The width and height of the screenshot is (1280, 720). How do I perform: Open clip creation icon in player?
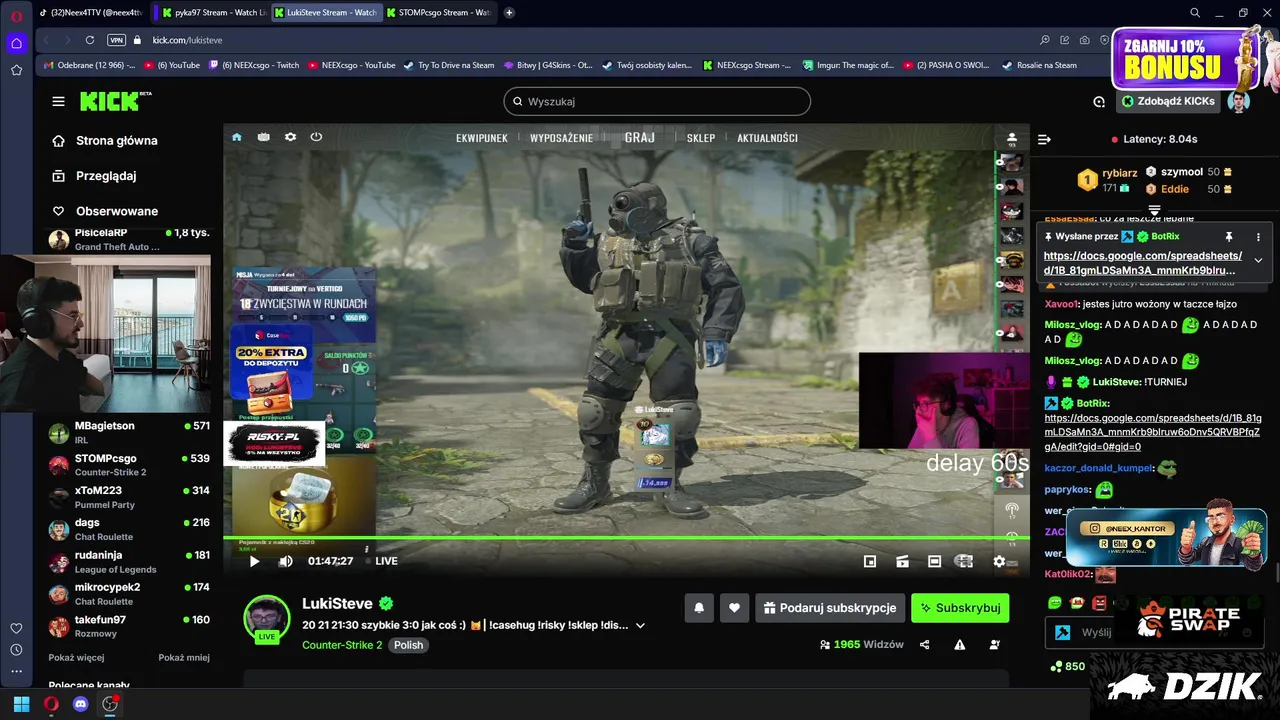coord(902,562)
